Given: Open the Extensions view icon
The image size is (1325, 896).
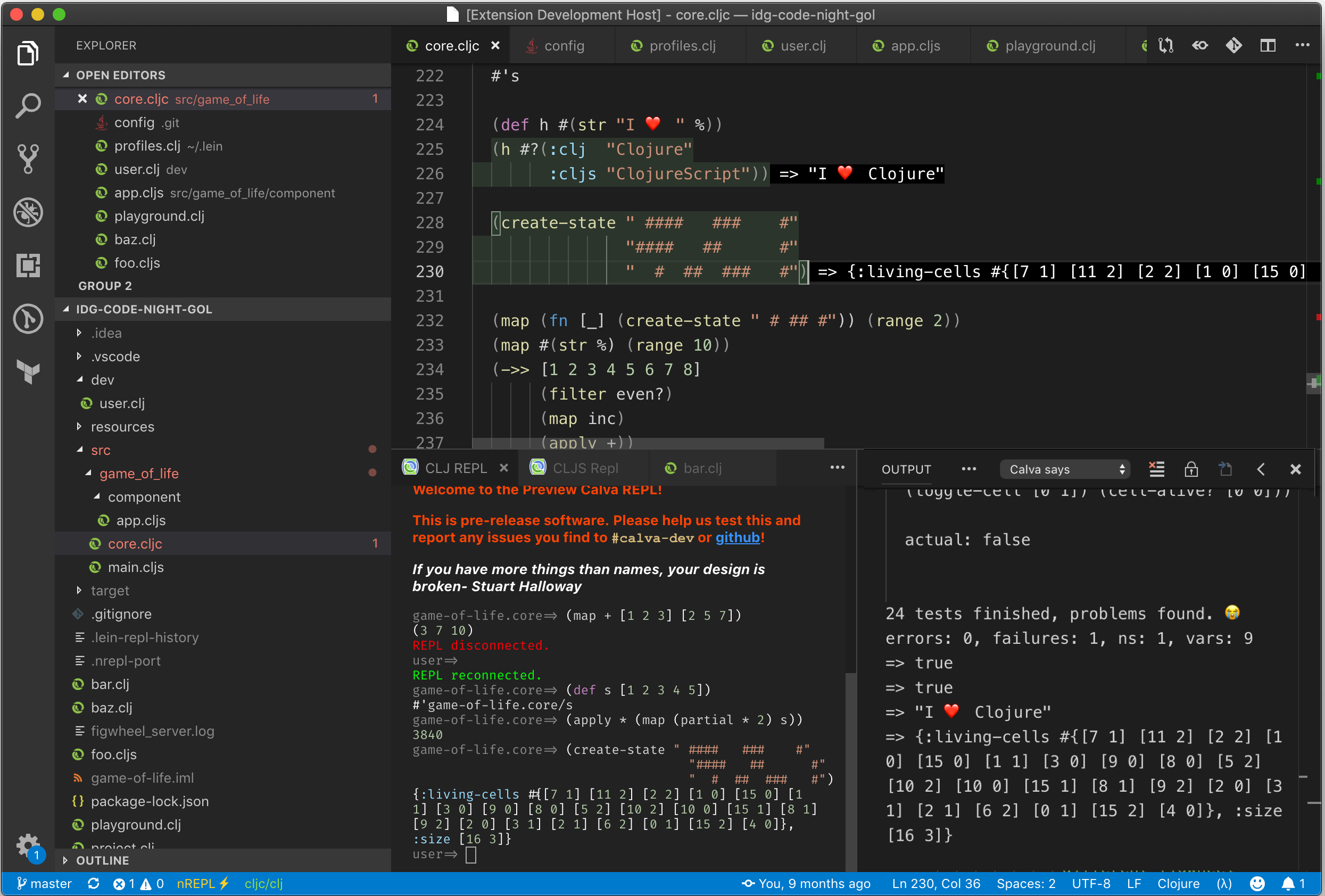Looking at the screenshot, I should (27, 266).
